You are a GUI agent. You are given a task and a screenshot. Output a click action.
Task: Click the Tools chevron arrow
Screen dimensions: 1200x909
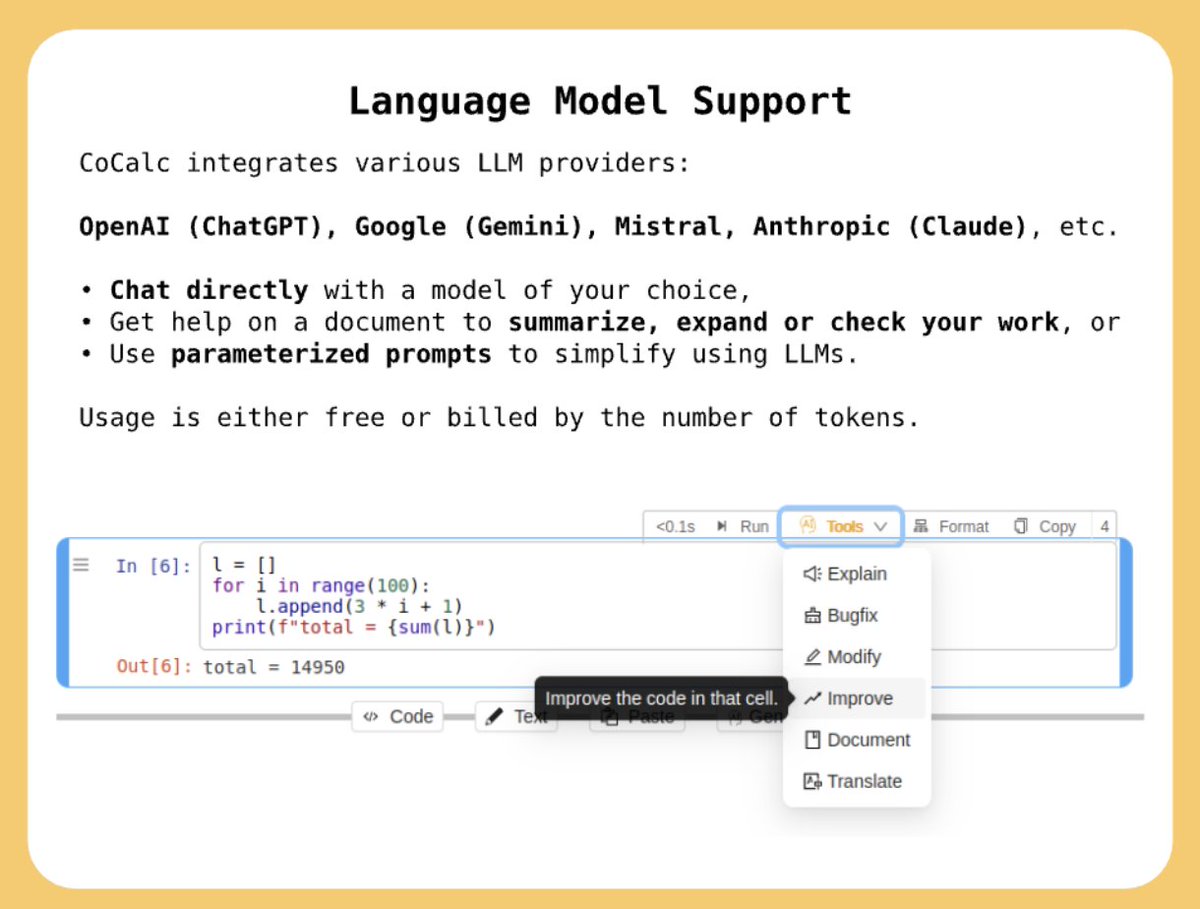(880, 527)
